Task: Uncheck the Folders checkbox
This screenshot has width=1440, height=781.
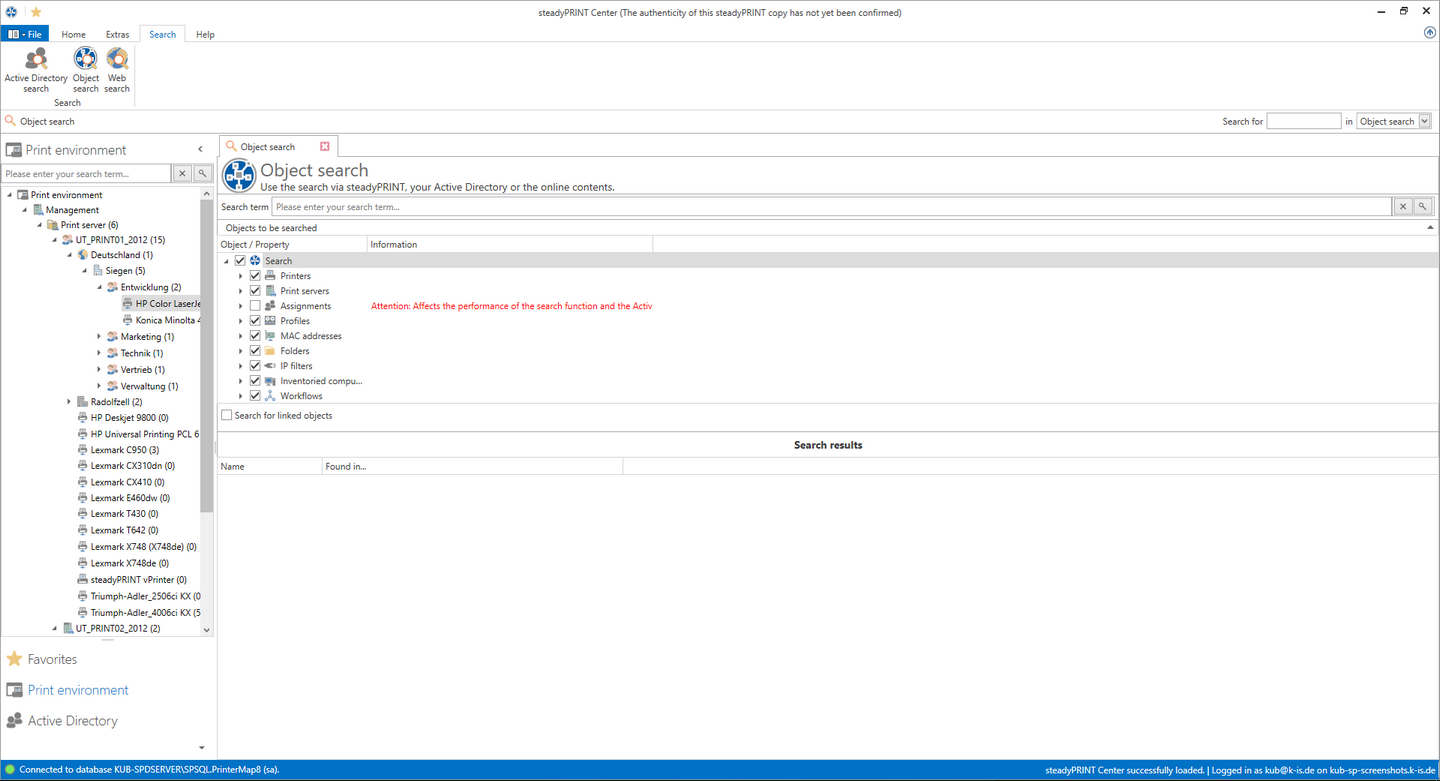Action: pyautogui.click(x=256, y=351)
